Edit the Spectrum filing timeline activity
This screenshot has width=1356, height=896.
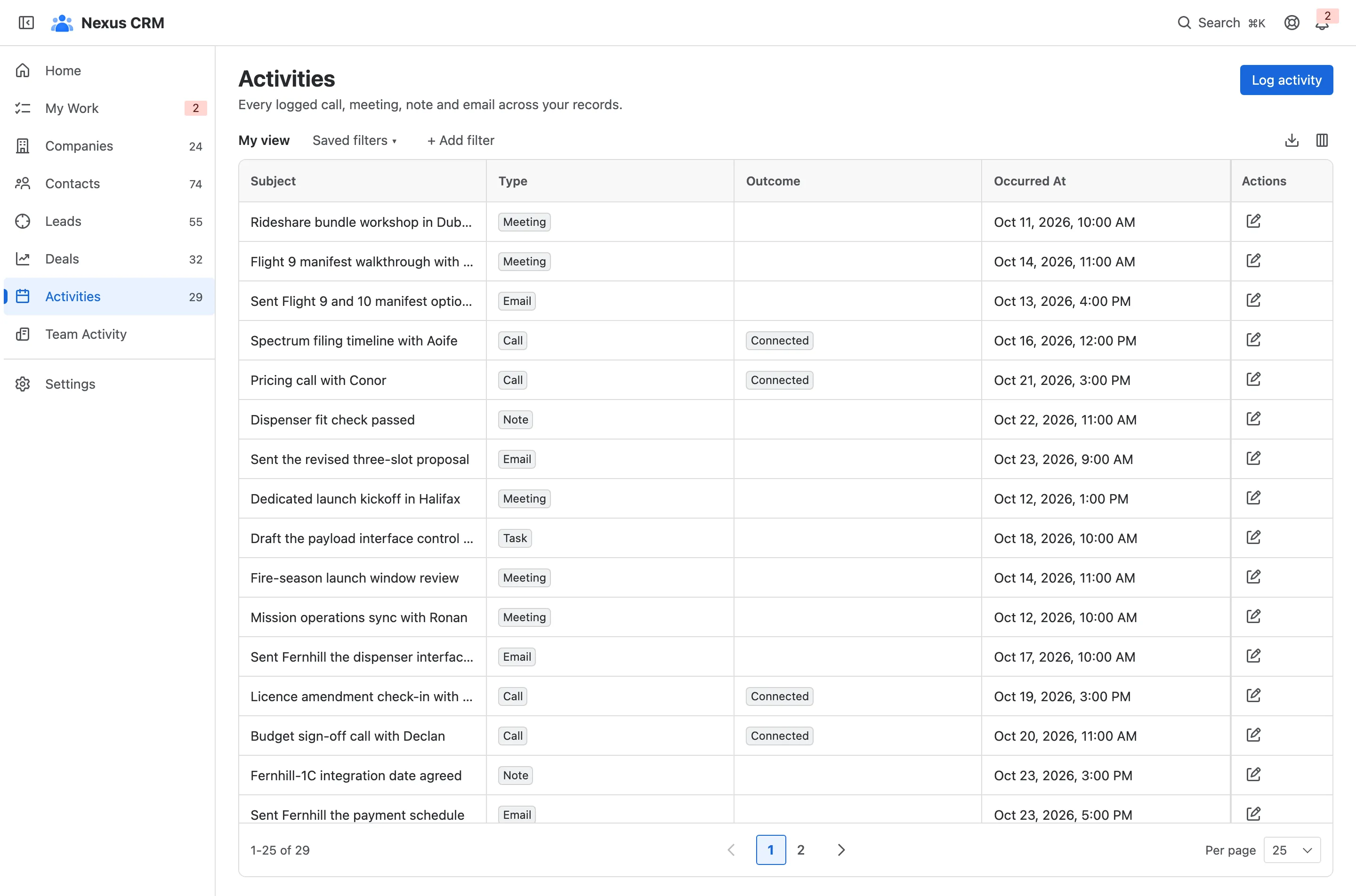[x=1253, y=340]
